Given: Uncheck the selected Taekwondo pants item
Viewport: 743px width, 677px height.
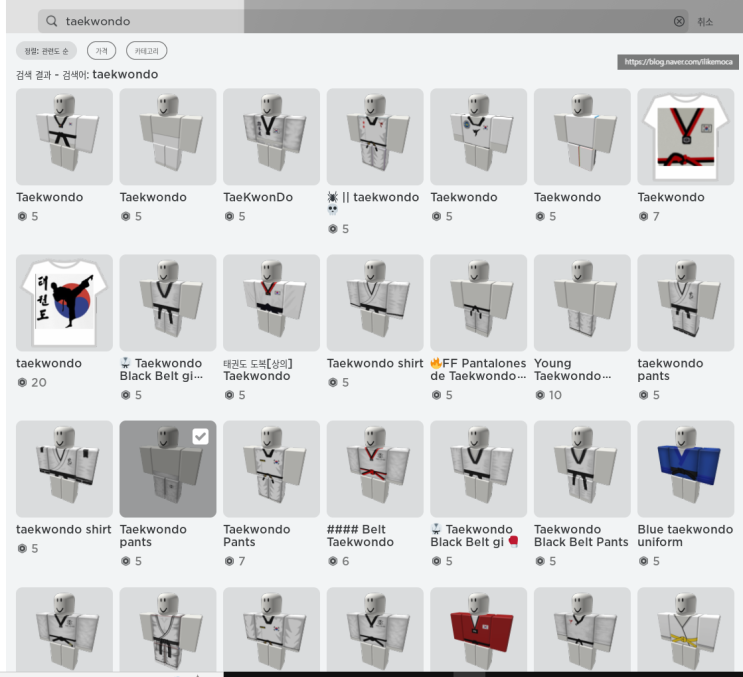Looking at the screenshot, I should tap(200, 436).
